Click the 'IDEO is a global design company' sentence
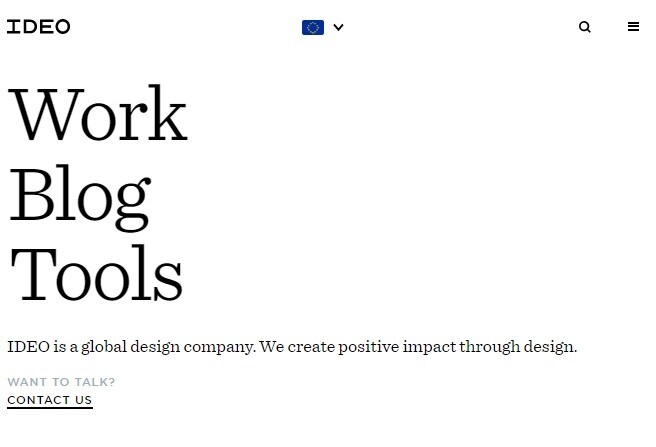Image resolution: width=656 pixels, height=447 pixels. point(131,347)
